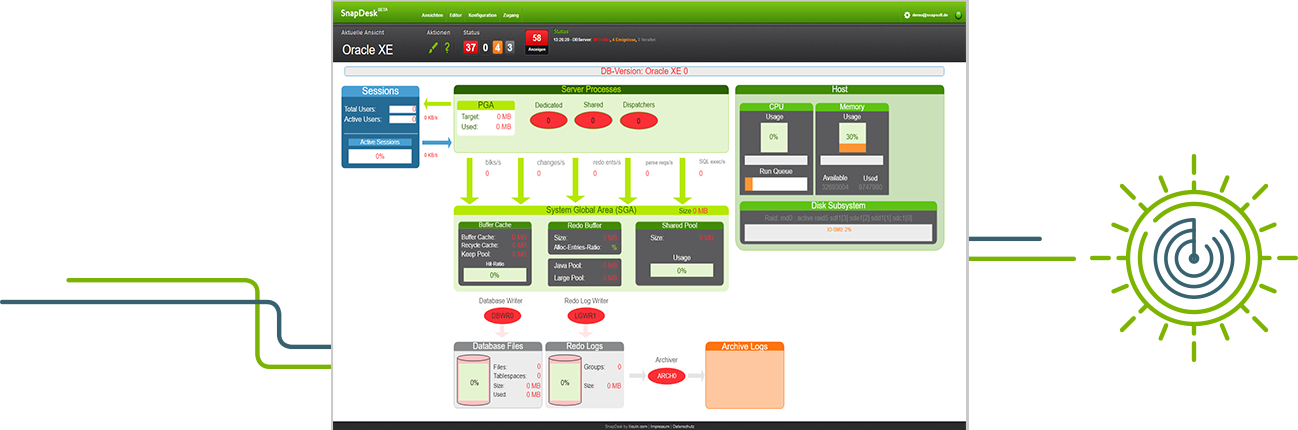Click the Active Users value field

(402, 119)
